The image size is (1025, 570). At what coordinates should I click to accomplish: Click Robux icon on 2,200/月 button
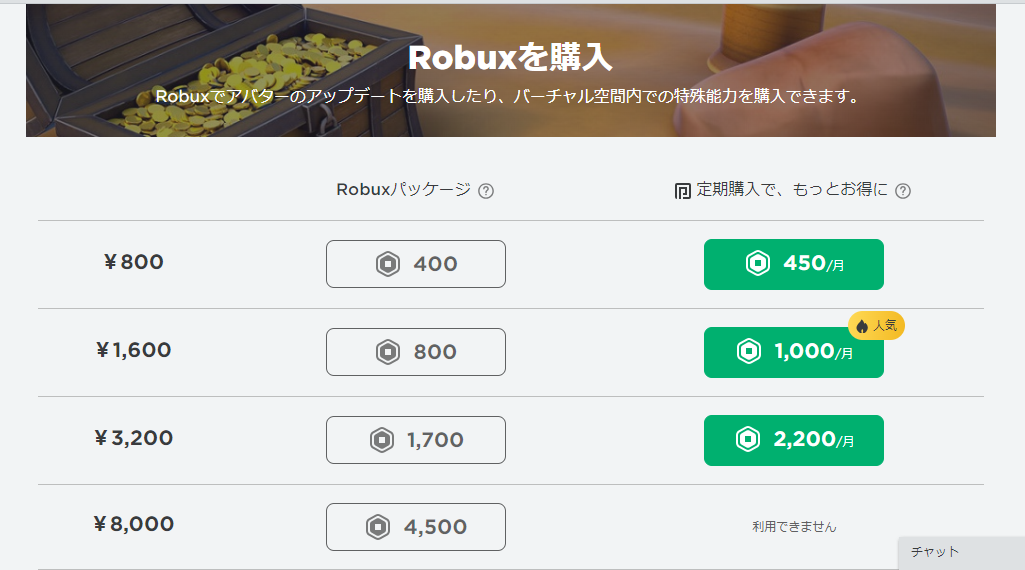pyautogui.click(x=749, y=440)
